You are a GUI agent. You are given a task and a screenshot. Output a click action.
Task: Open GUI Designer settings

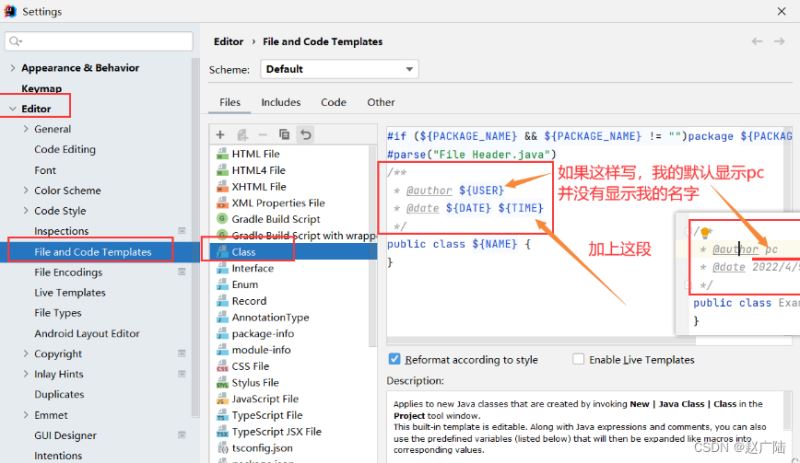click(x=65, y=435)
